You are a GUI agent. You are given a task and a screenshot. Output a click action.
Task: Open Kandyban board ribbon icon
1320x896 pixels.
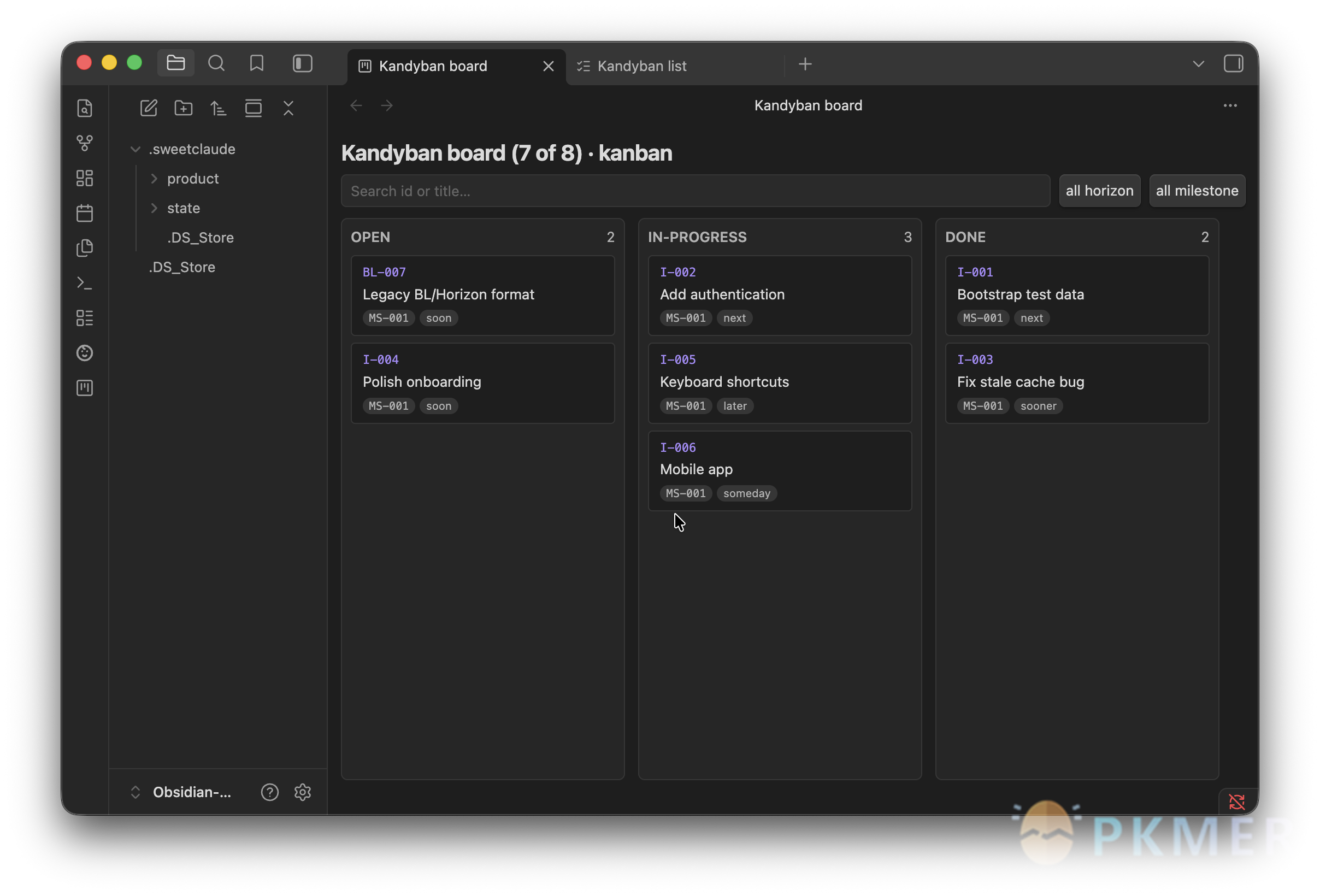tap(85, 388)
